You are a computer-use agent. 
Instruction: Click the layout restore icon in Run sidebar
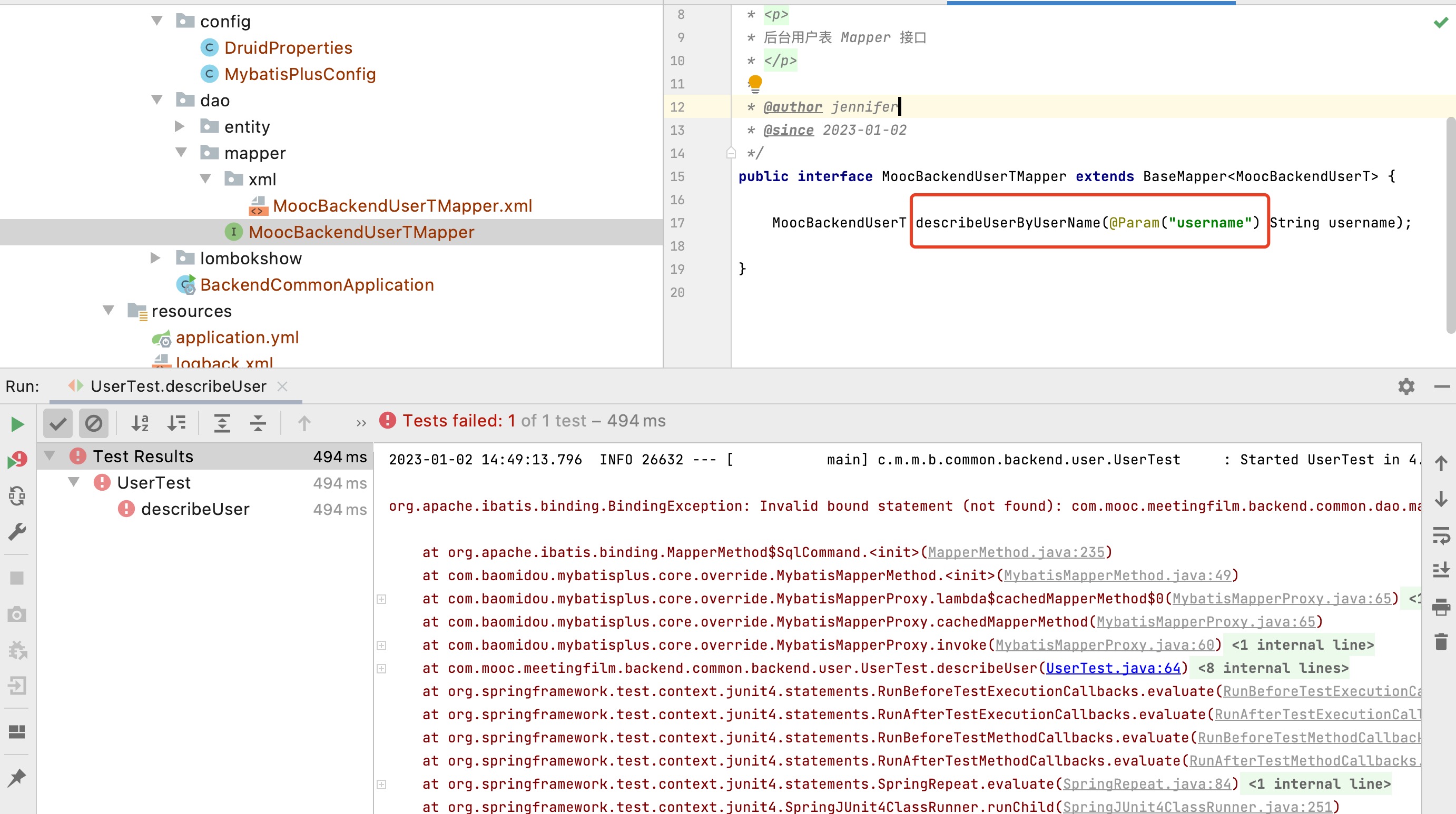[17, 731]
